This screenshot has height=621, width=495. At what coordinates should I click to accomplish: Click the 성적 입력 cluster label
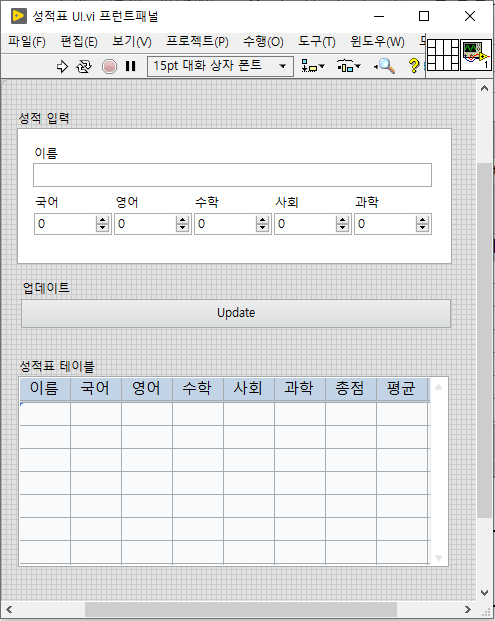tap(44, 118)
